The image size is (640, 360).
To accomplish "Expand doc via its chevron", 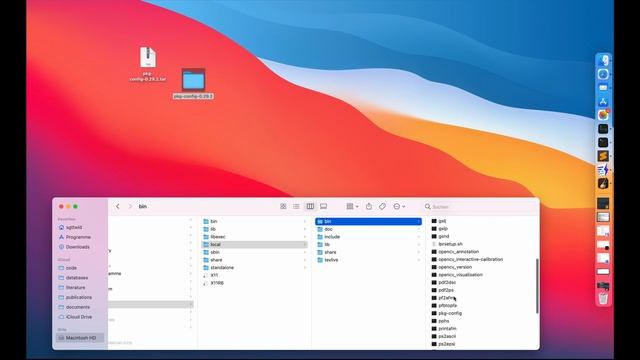I will point(419,229).
